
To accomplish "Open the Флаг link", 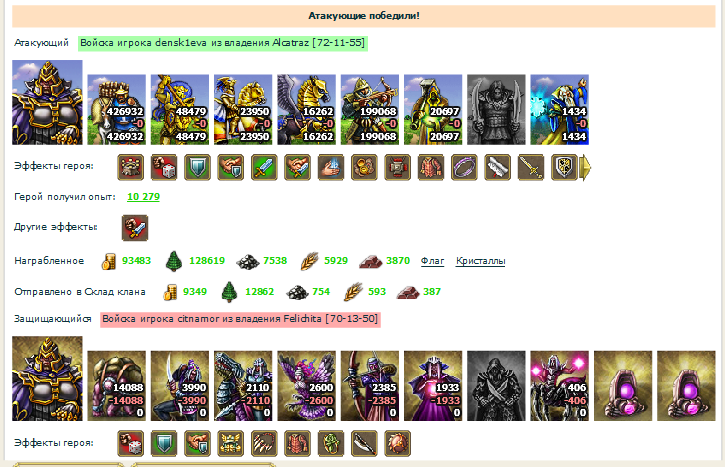I will click(432, 261).
